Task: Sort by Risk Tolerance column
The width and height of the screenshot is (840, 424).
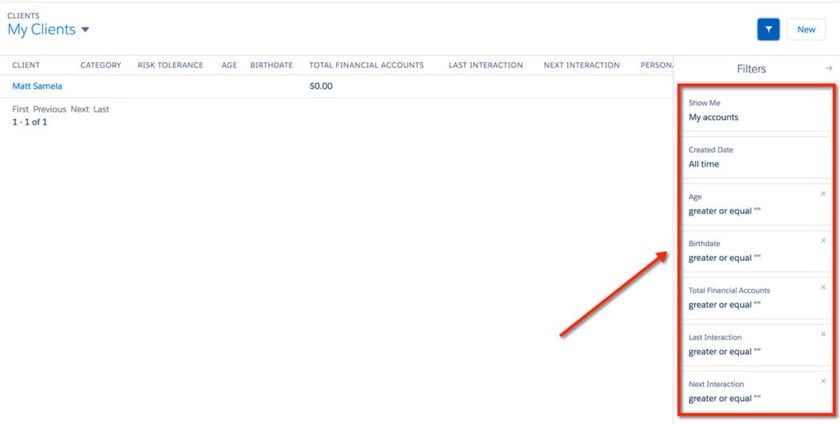Action: 170,65
